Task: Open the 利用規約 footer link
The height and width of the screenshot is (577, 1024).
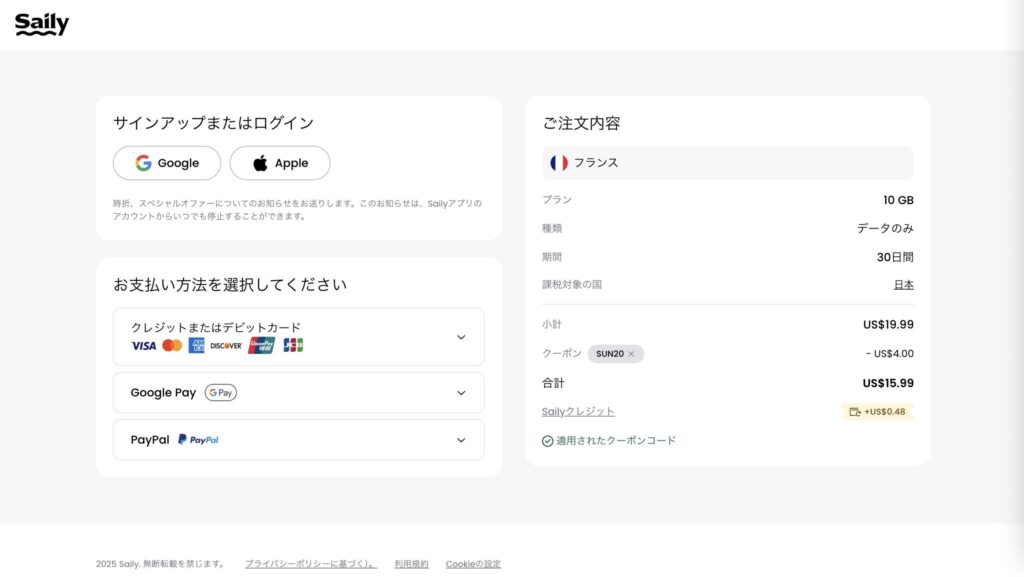Action: click(x=411, y=564)
